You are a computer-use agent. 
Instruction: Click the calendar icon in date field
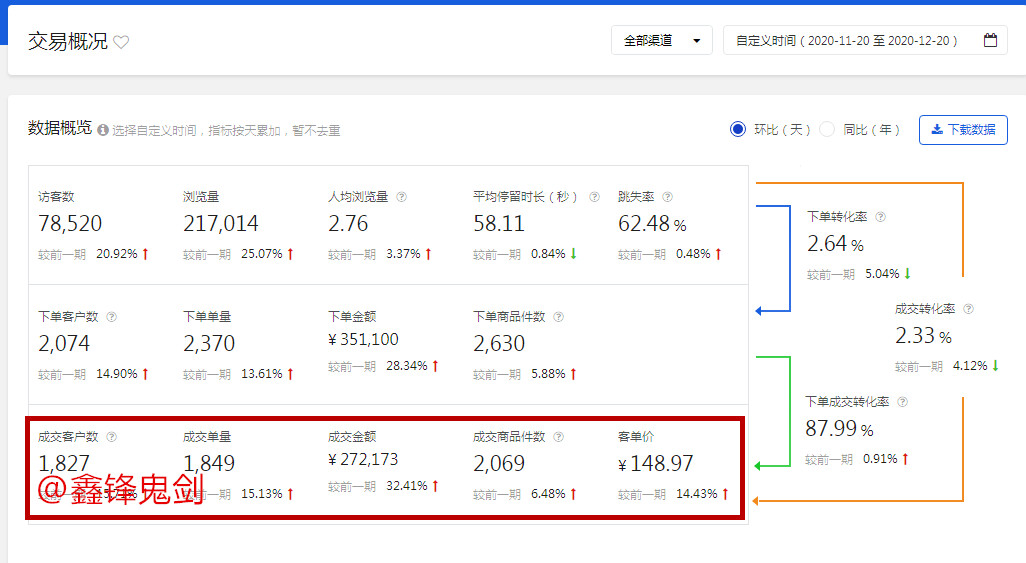(x=990, y=41)
